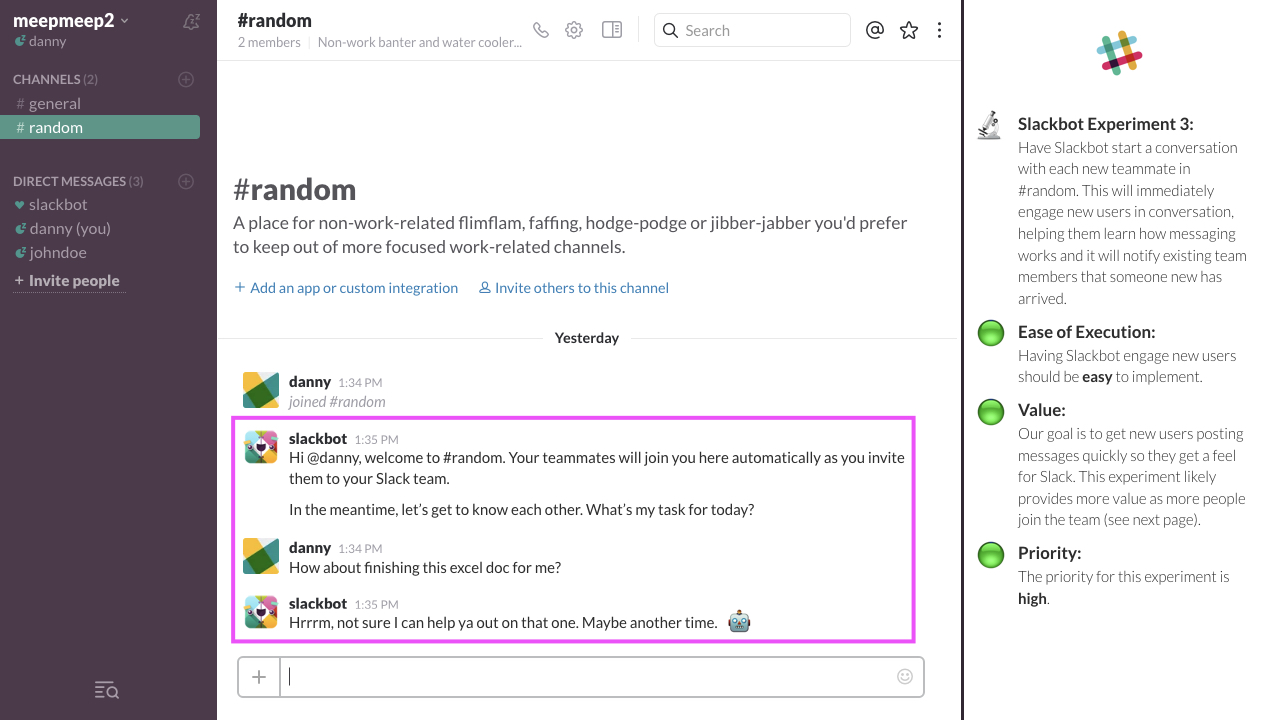Viewport: 1280px width, 720px height.
Task: Click the CHANNELS (2) header
Action: (x=55, y=79)
